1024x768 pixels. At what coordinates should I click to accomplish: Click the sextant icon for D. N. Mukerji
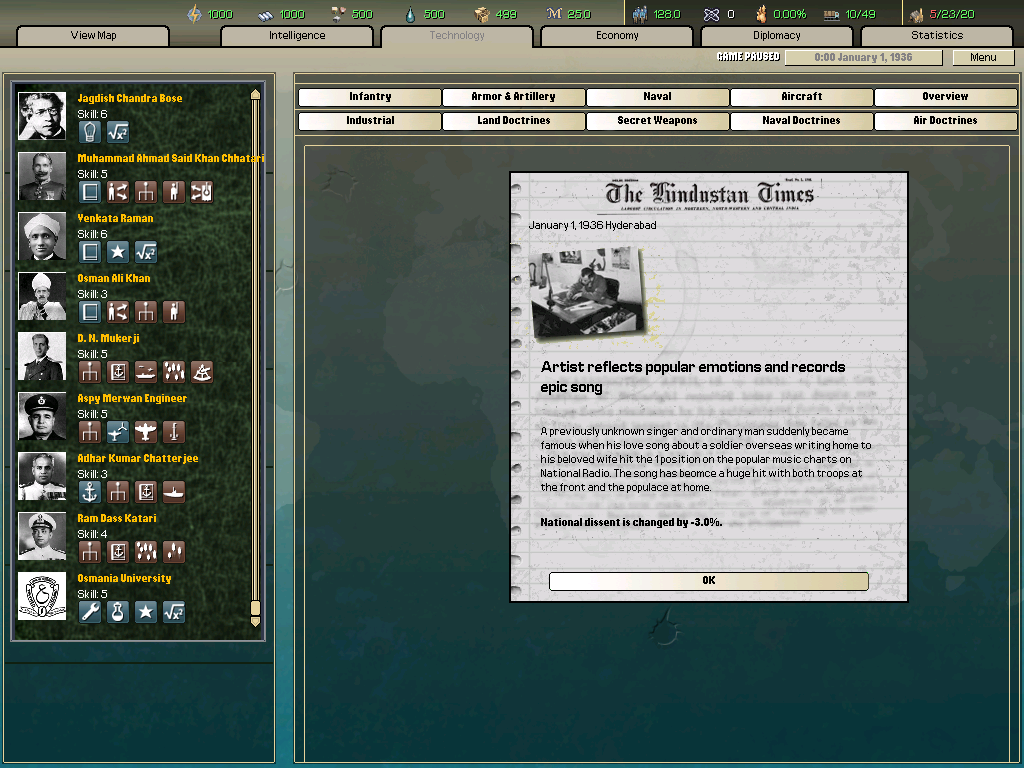coord(202,372)
